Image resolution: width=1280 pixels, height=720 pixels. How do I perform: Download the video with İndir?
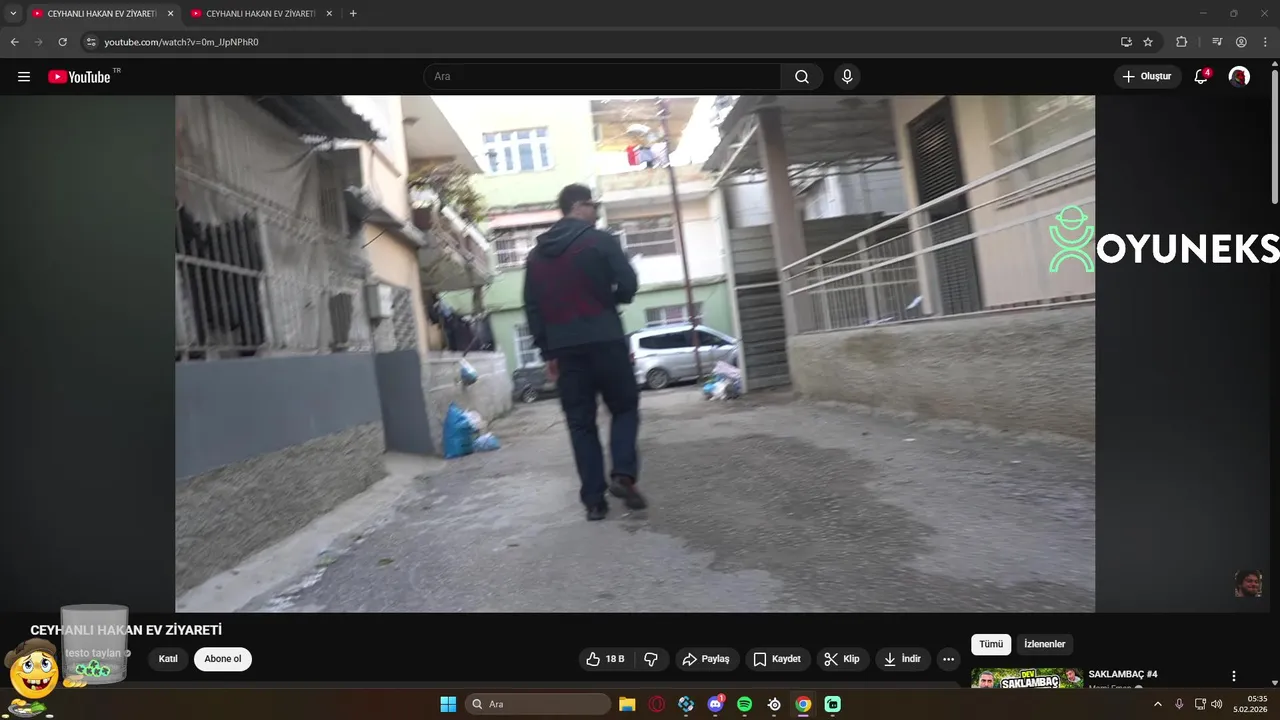pyautogui.click(x=903, y=659)
